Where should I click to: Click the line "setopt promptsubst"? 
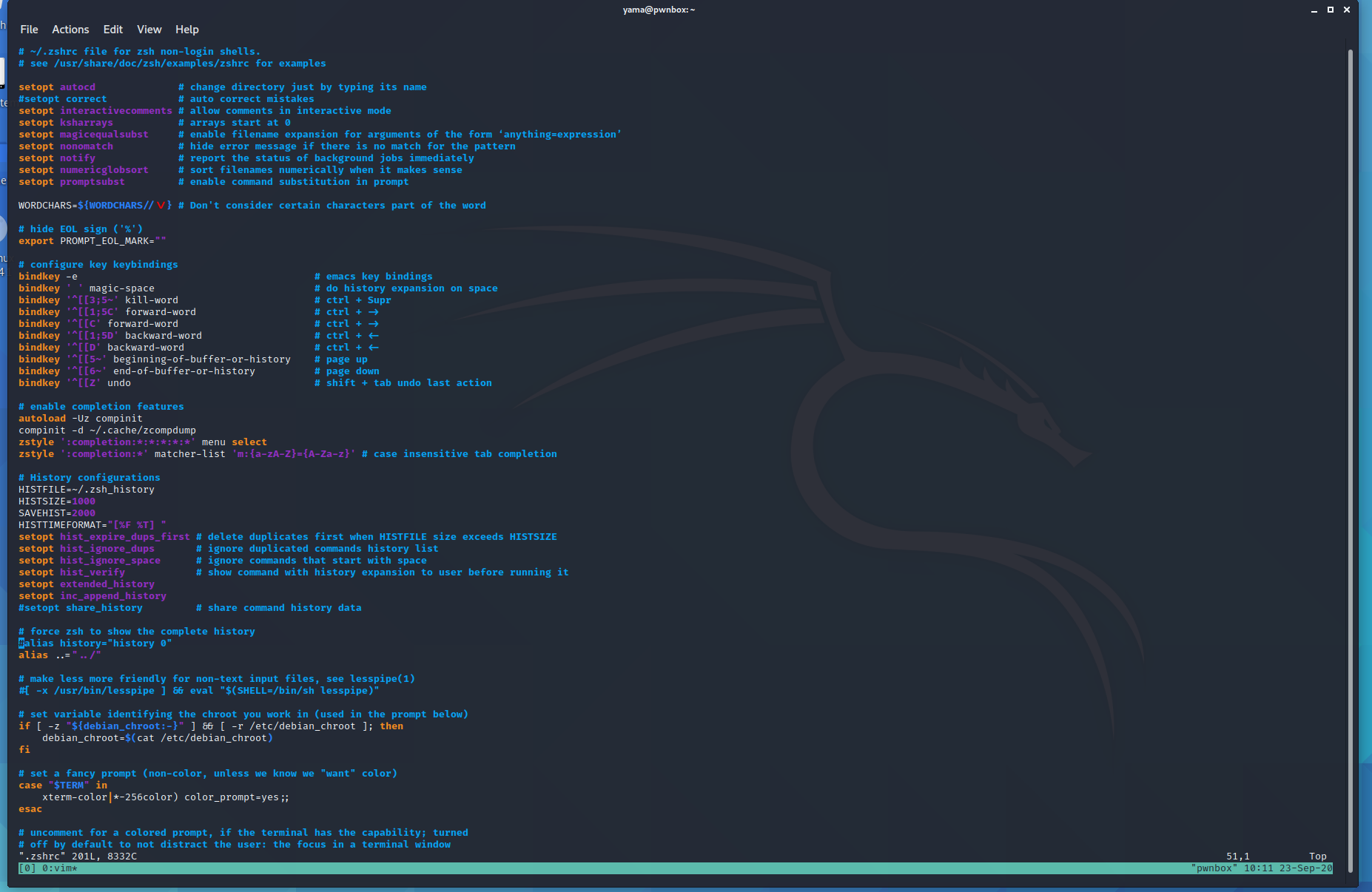click(x=214, y=182)
